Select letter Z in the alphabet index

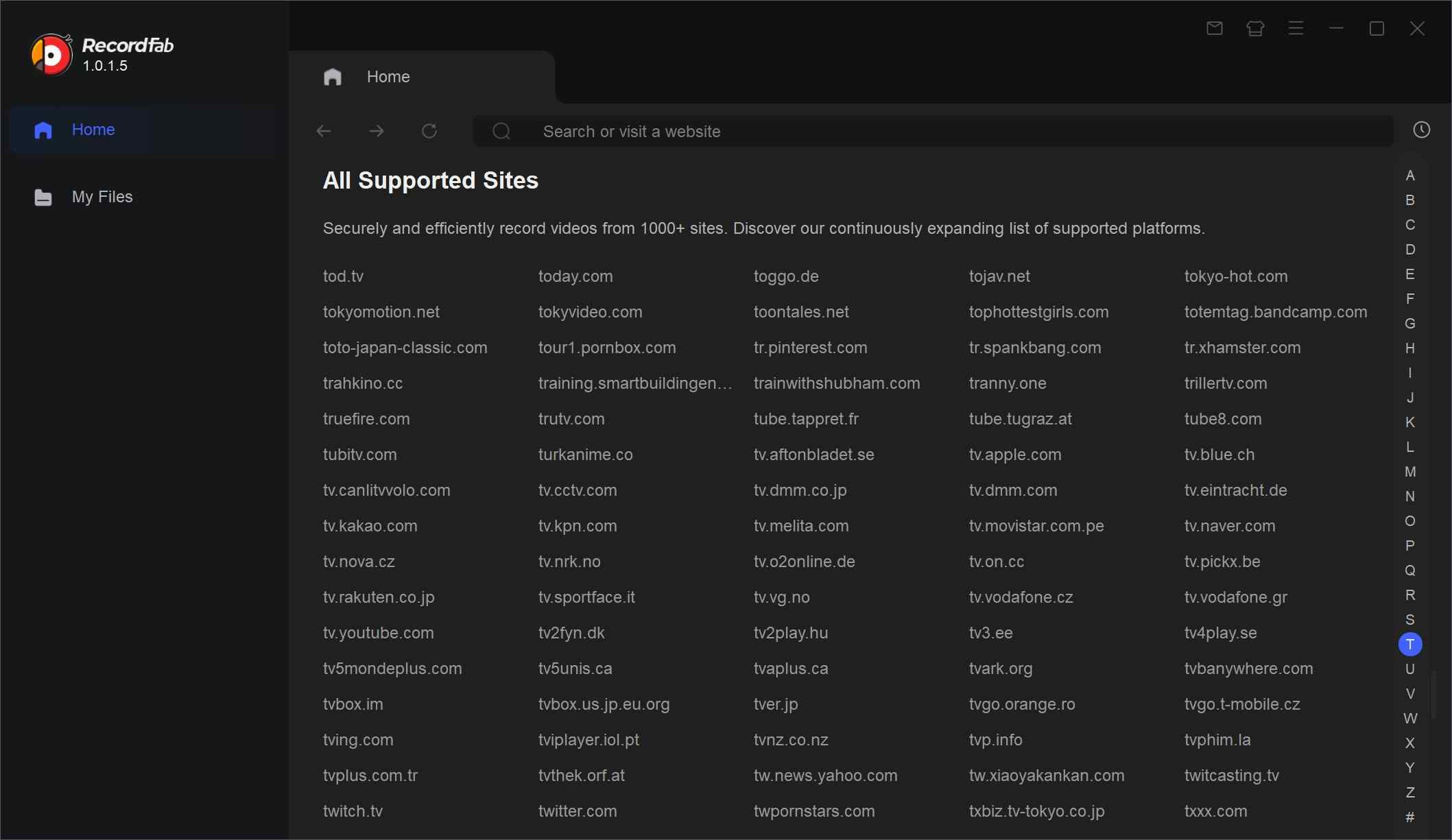[x=1410, y=792]
